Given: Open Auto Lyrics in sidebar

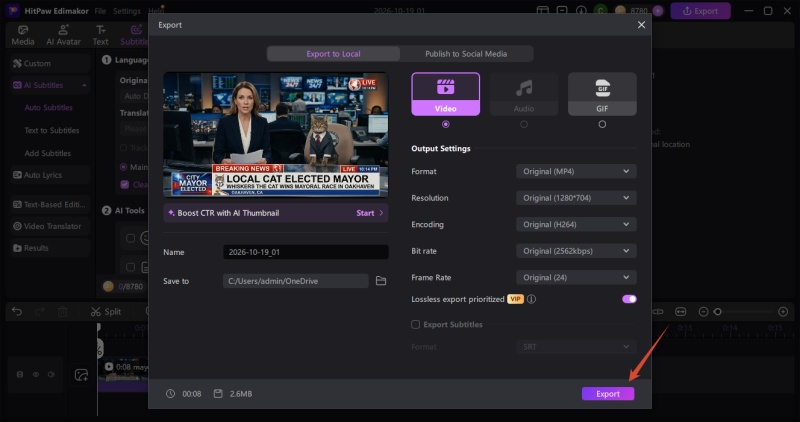Looking at the screenshot, I should [x=49, y=175].
